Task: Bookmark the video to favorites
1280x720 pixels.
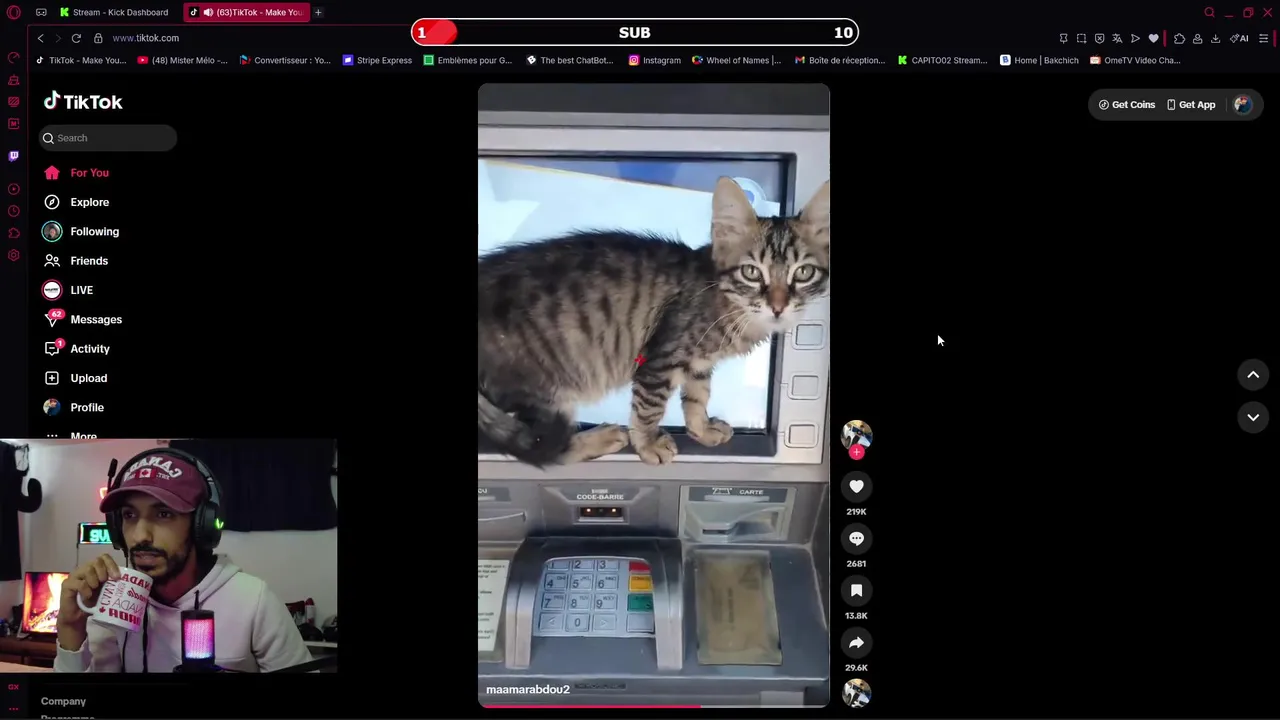Action: tap(856, 590)
